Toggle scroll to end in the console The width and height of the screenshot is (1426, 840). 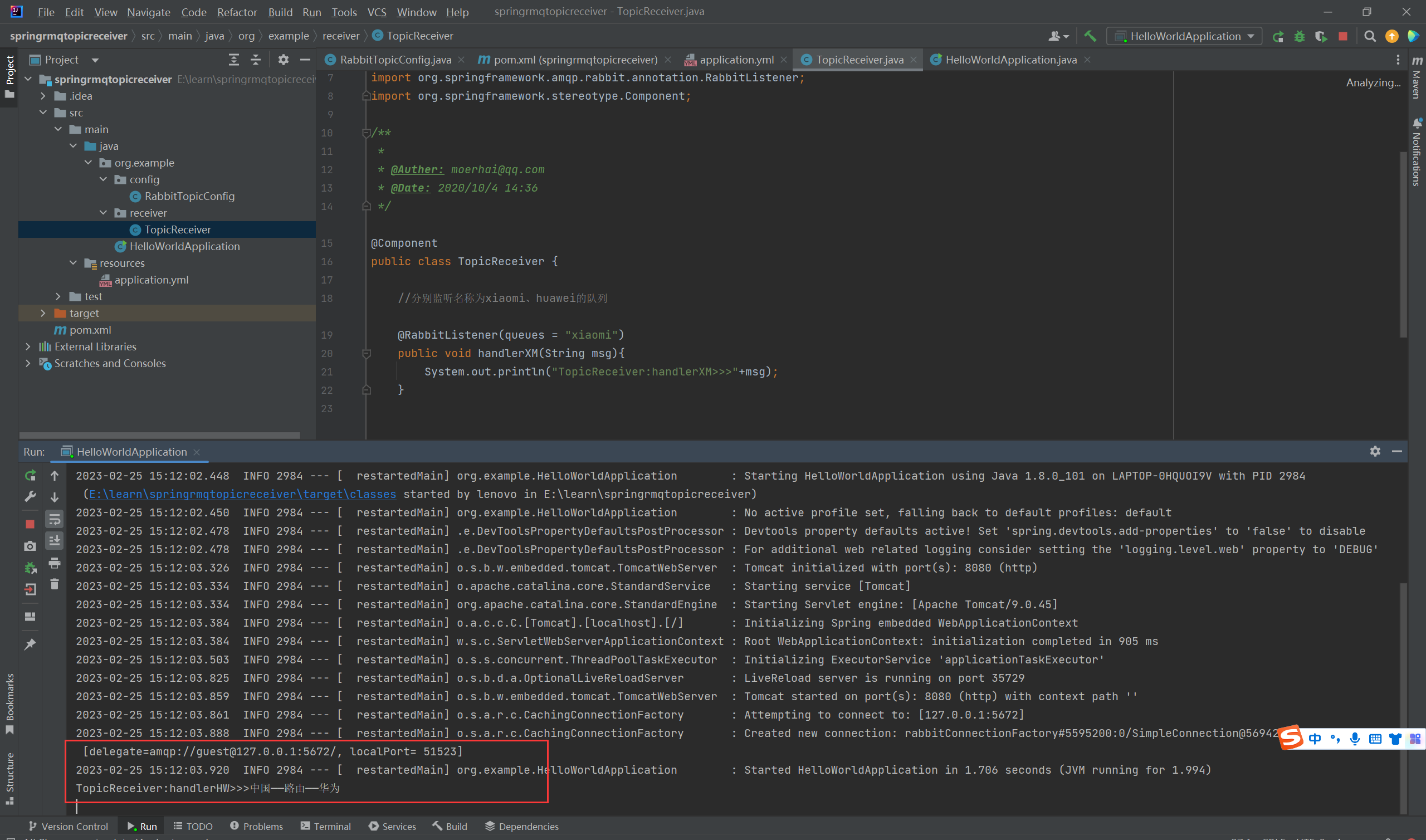pyautogui.click(x=55, y=540)
